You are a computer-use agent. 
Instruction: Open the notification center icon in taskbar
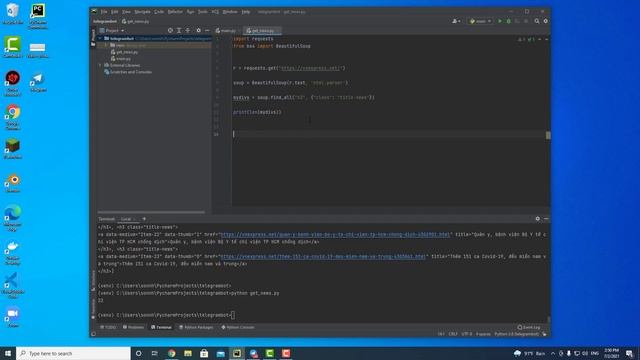629,353
